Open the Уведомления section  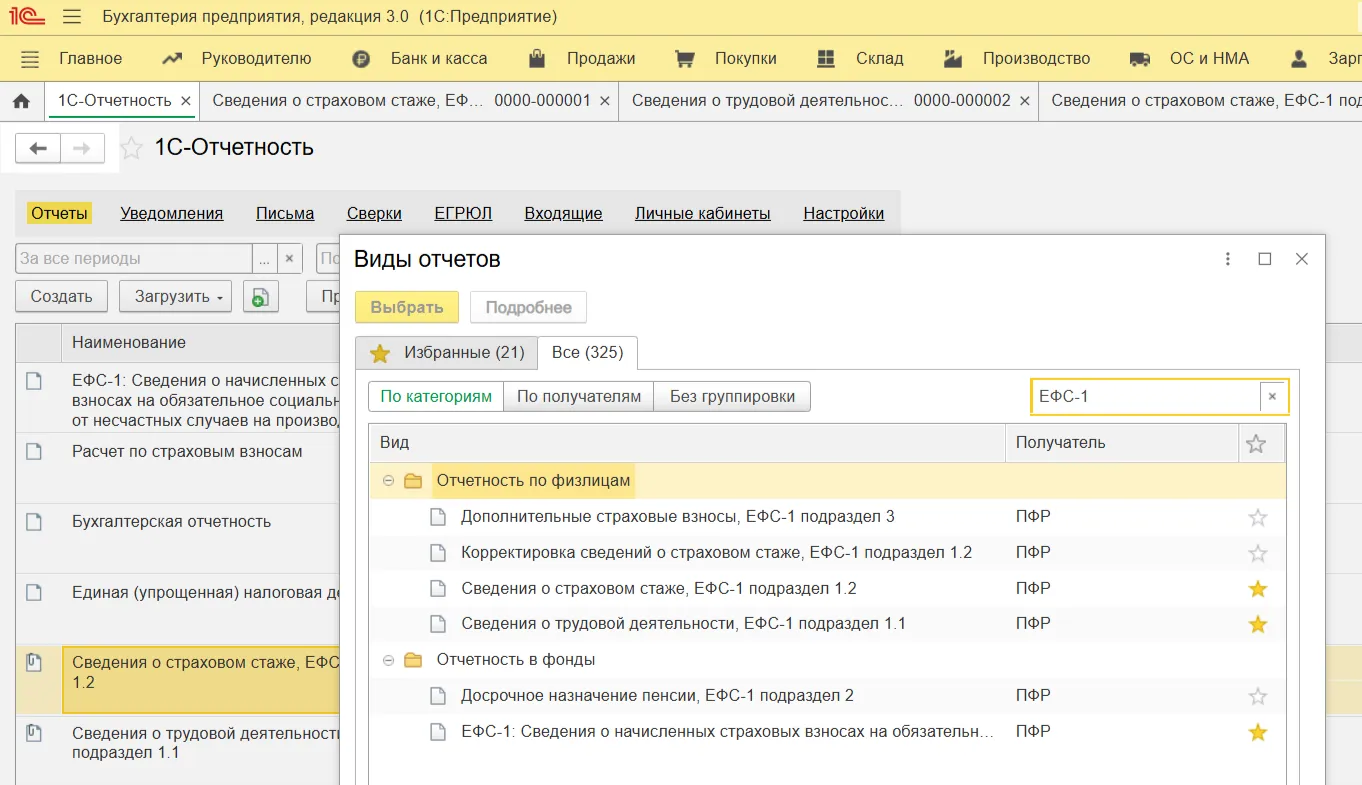coord(171,213)
